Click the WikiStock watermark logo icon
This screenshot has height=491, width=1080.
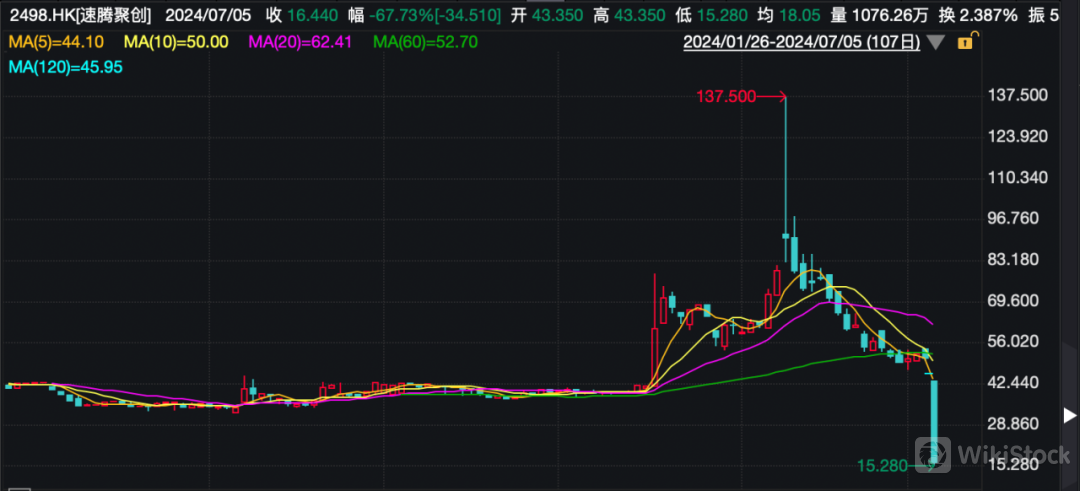coord(939,455)
